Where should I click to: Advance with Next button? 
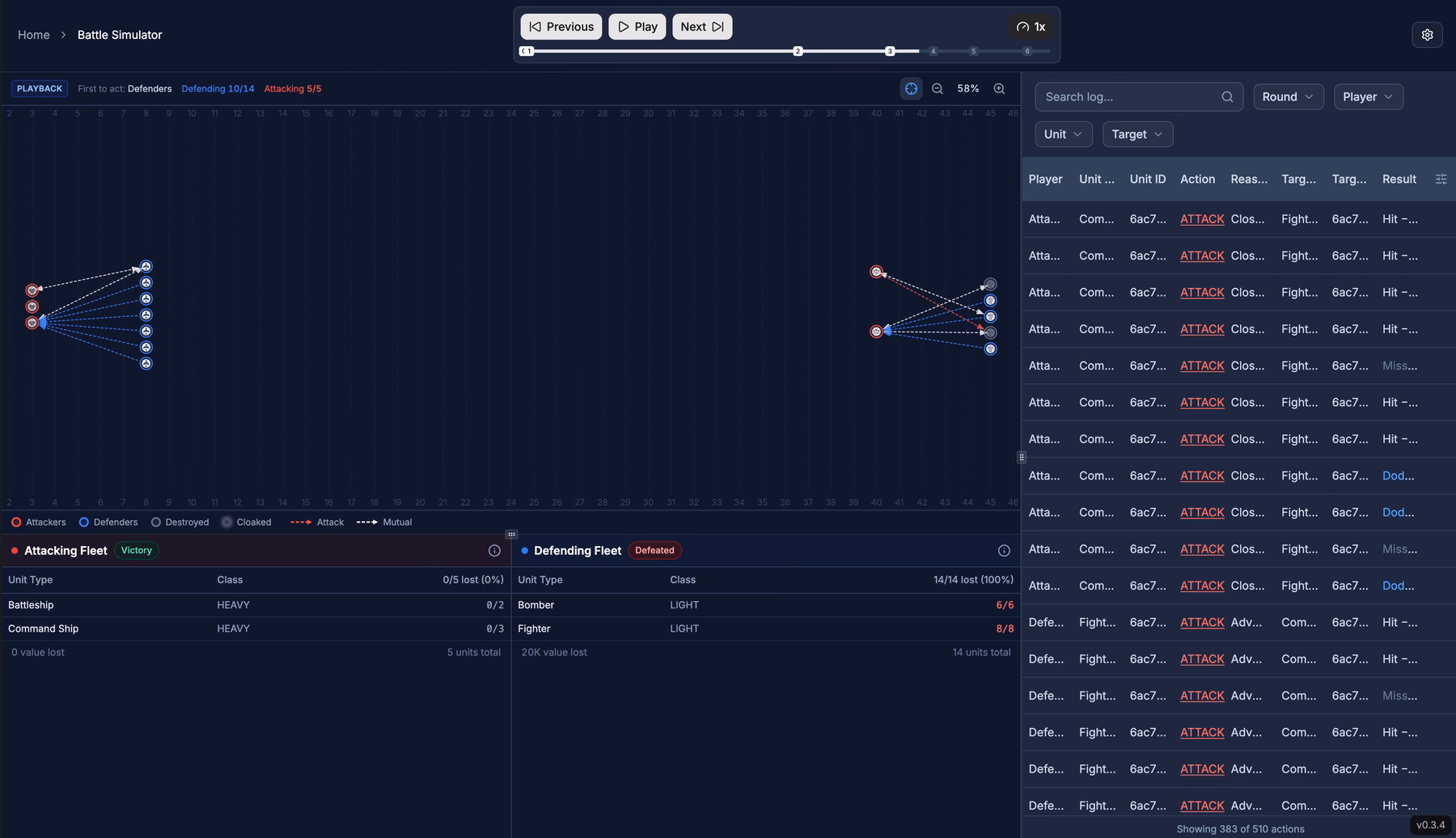pos(702,27)
